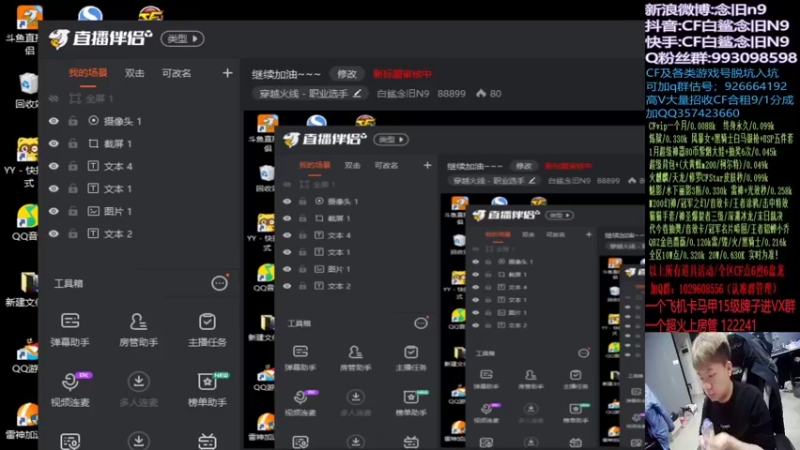
Task: Click the fullscreen type icon of 全屏 1
Action: coord(75,98)
